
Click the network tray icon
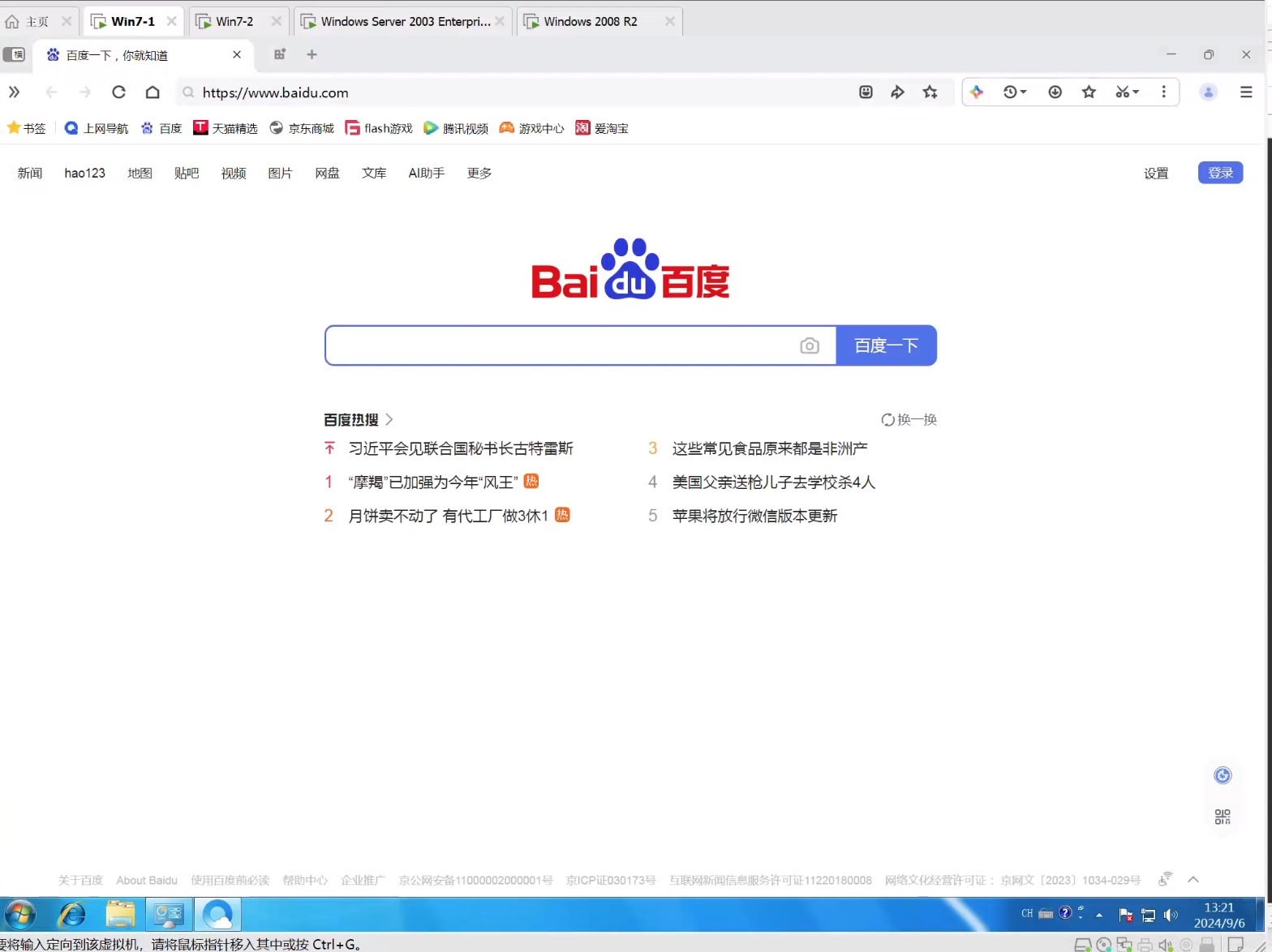pyautogui.click(x=1148, y=916)
